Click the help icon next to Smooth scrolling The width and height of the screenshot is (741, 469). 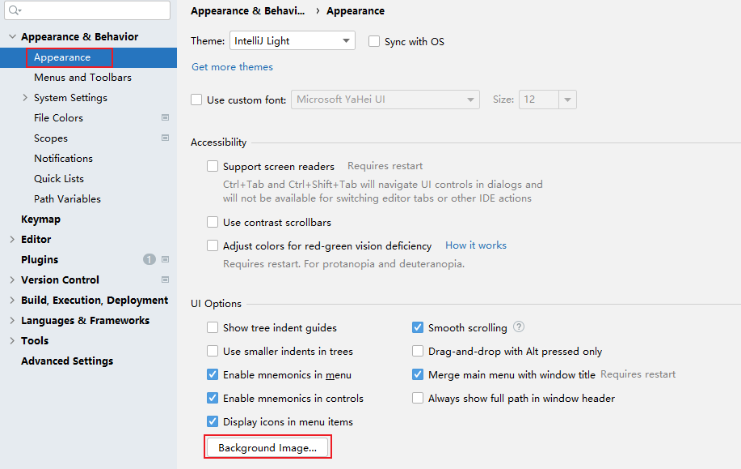pos(518,327)
